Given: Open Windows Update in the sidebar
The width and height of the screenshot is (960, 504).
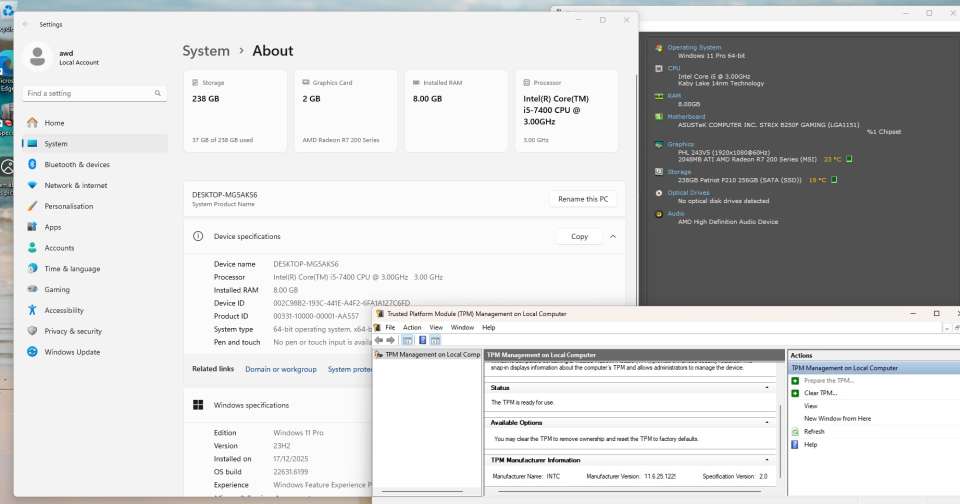Looking at the screenshot, I should (x=71, y=352).
